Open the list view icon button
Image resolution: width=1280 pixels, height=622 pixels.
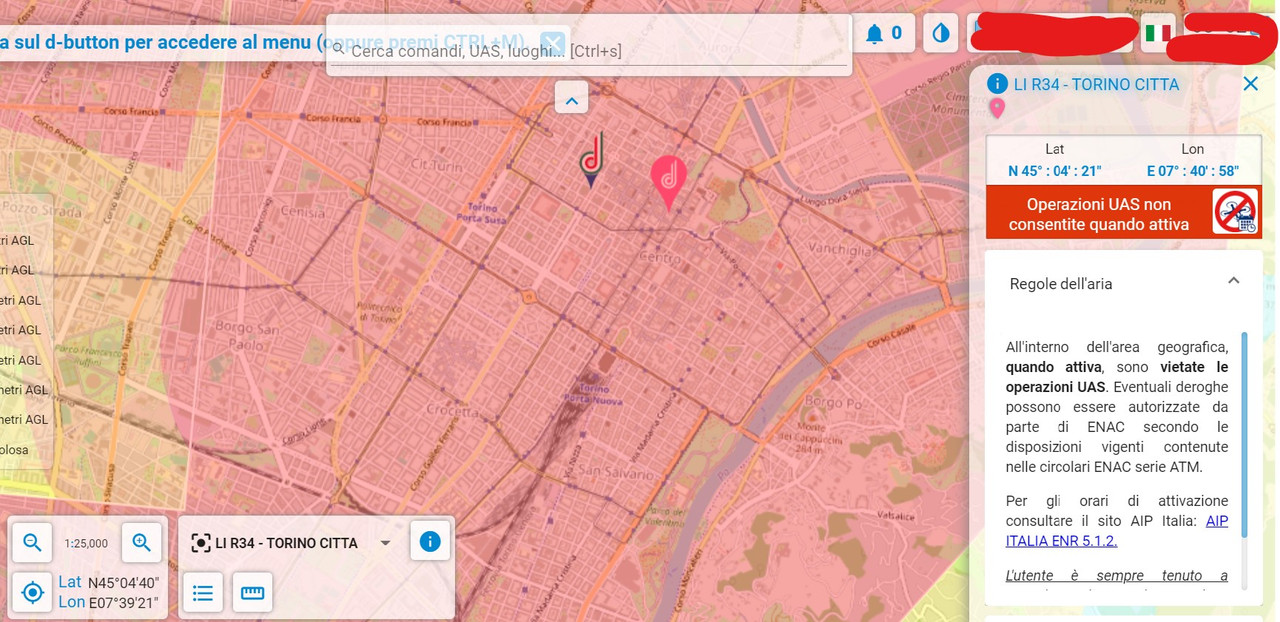click(x=203, y=593)
